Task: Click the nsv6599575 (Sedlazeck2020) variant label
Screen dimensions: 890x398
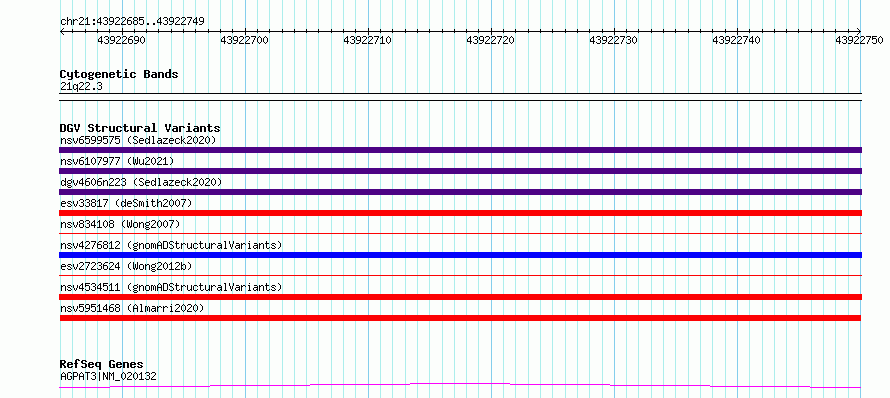Action: click(x=138, y=140)
